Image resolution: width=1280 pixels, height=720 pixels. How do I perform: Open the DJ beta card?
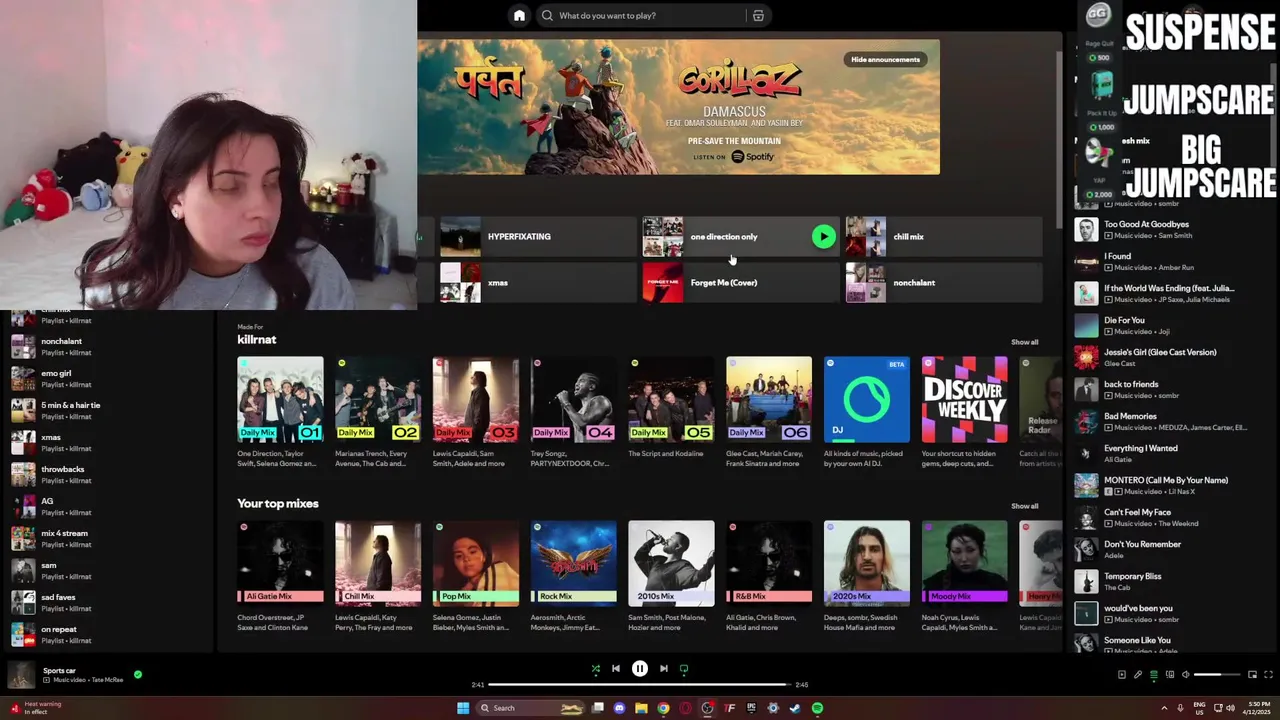click(867, 412)
